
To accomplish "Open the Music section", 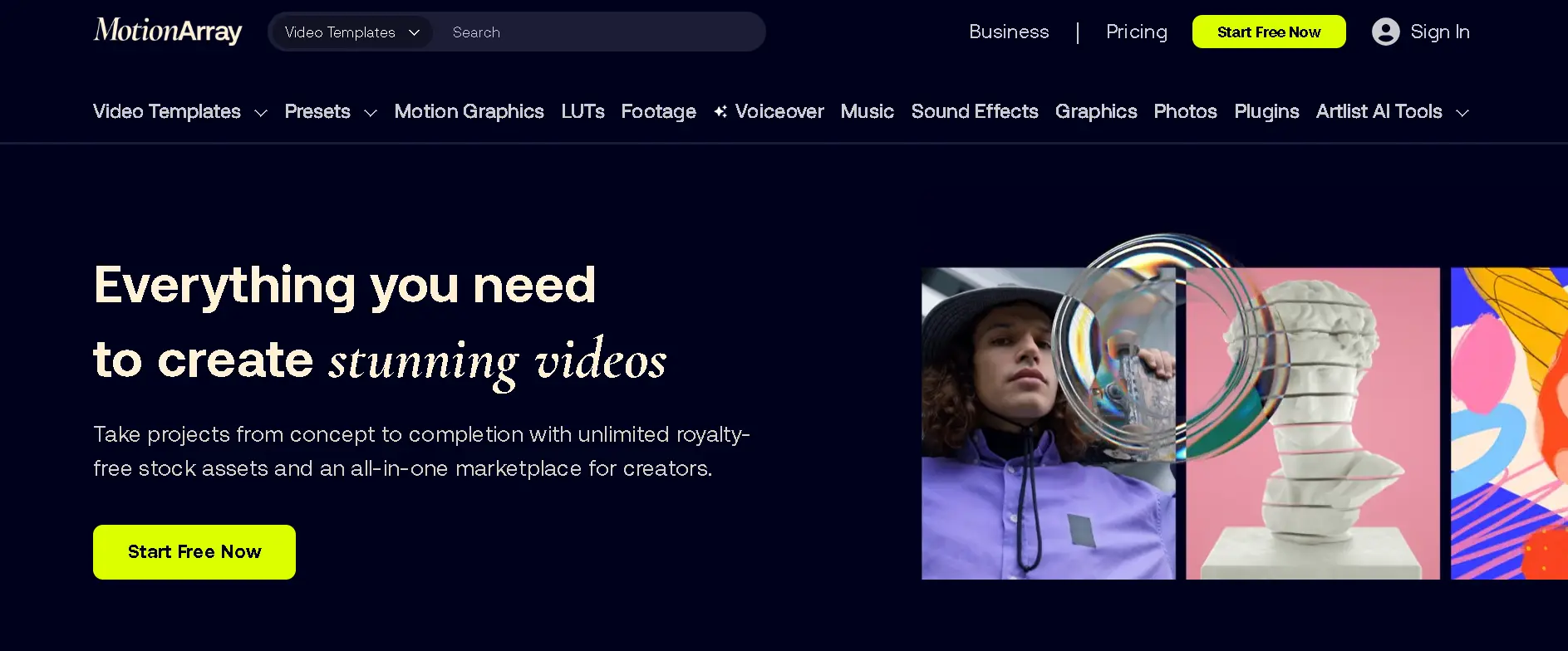I will (x=867, y=112).
